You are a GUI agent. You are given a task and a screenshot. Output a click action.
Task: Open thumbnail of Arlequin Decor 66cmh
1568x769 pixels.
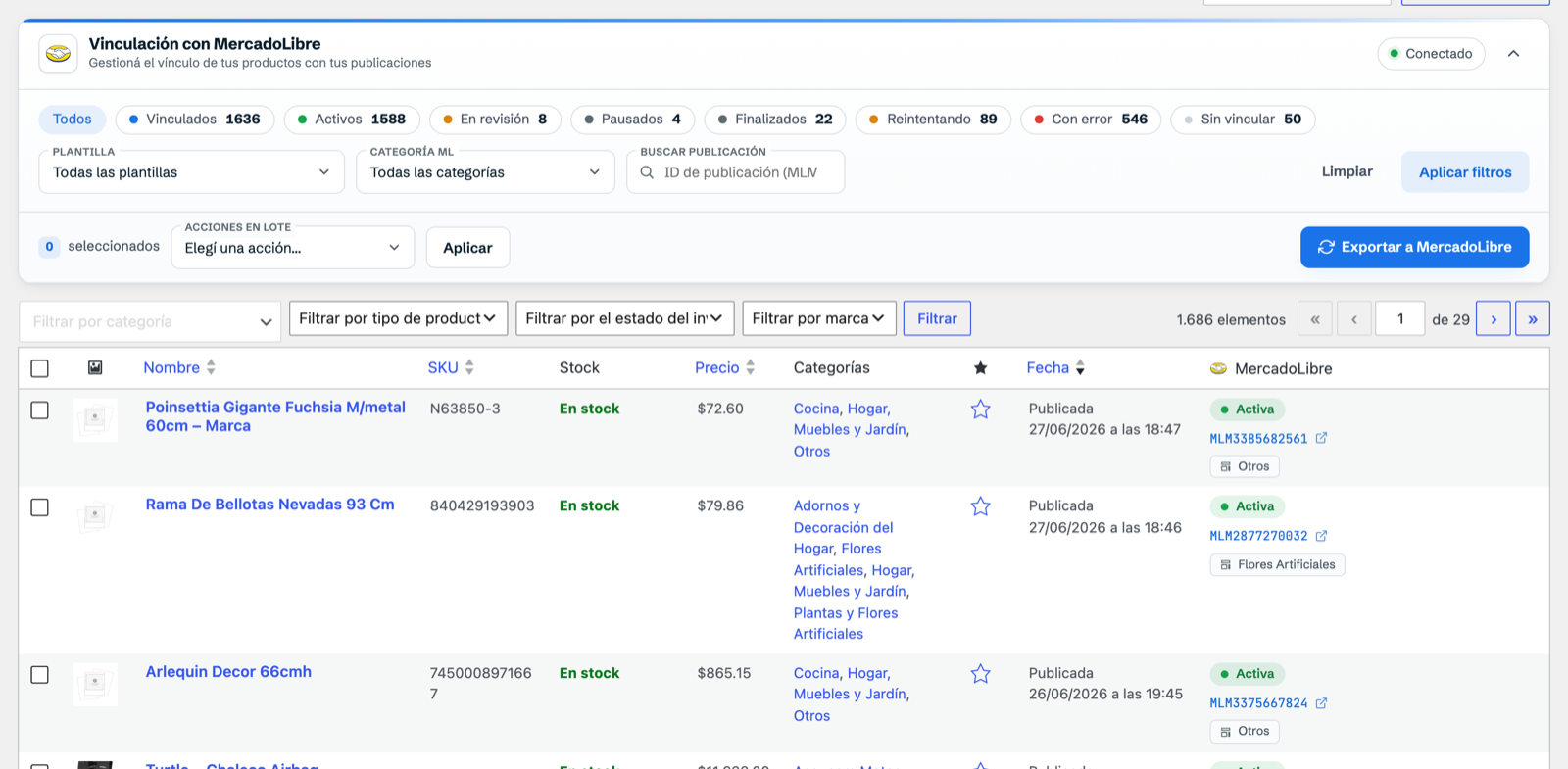(x=95, y=684)
